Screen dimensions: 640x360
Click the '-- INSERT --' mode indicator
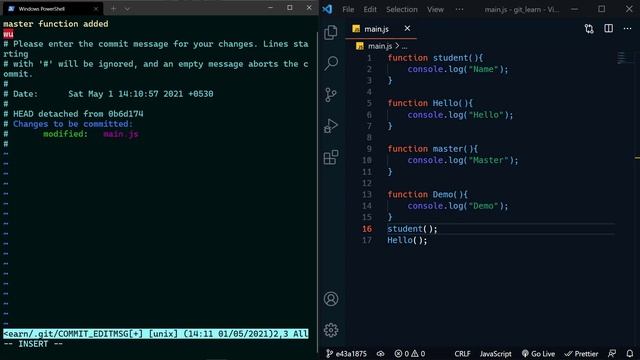pyautogui.click(x=33, y=344)
